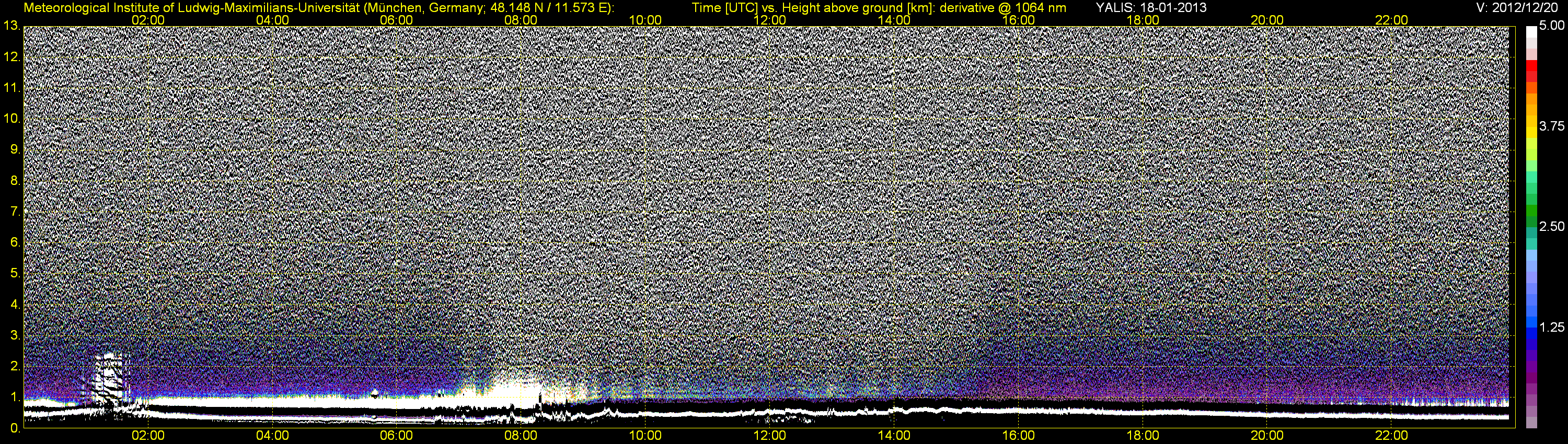Click the 06:00 label on the top time axis
The height and width of the screenshot is (444, 1568).
396,20
